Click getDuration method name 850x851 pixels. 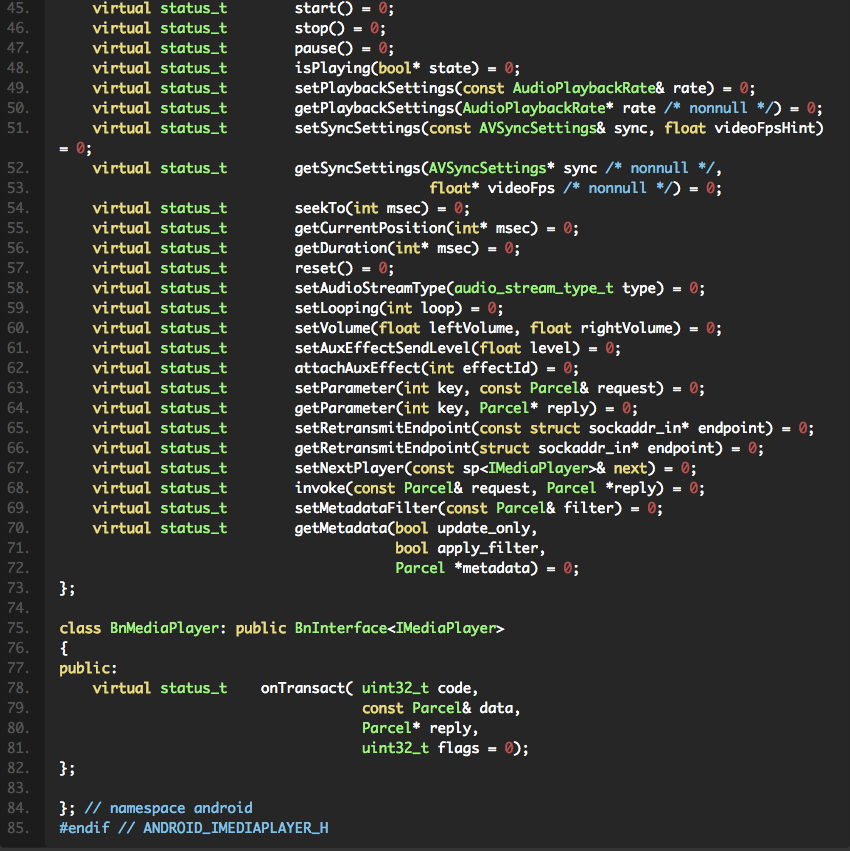coord(341,249)
